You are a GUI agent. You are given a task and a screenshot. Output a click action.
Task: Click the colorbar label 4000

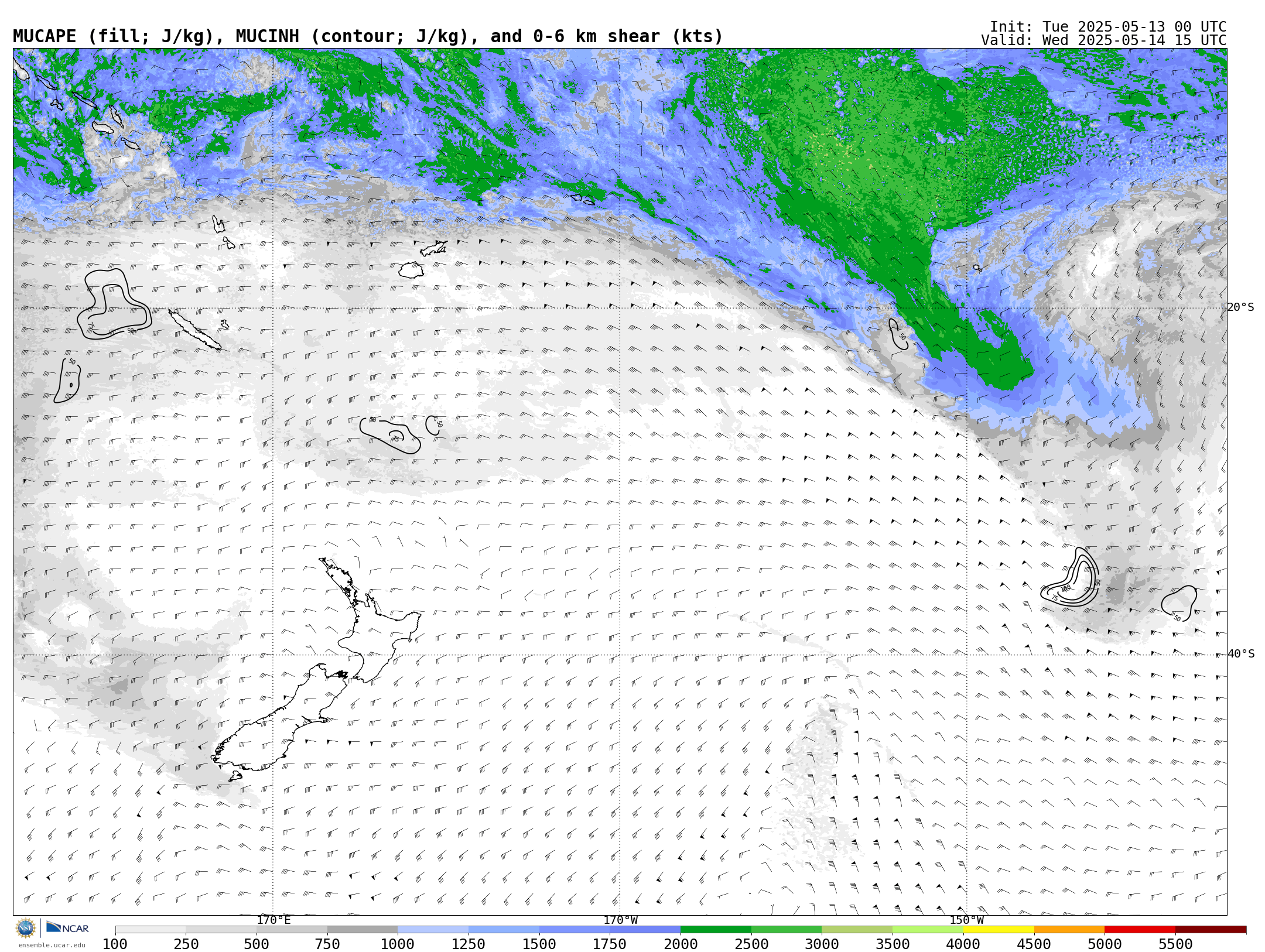(963, 944)
